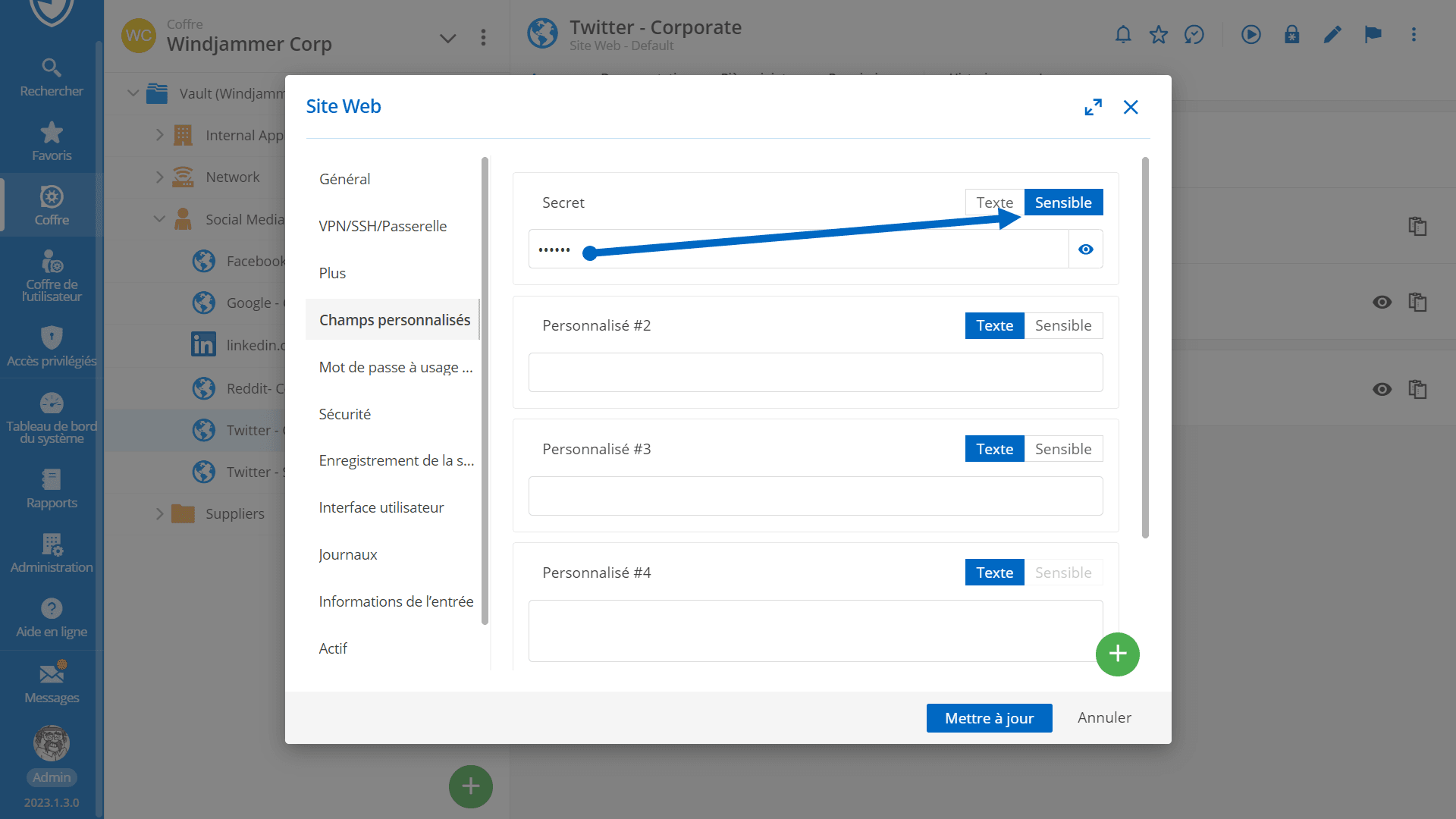This screenshot has height=819, width=1456.
Task: Select the Sécurité tab in the dialog
Action: click(x=344, y=414)
